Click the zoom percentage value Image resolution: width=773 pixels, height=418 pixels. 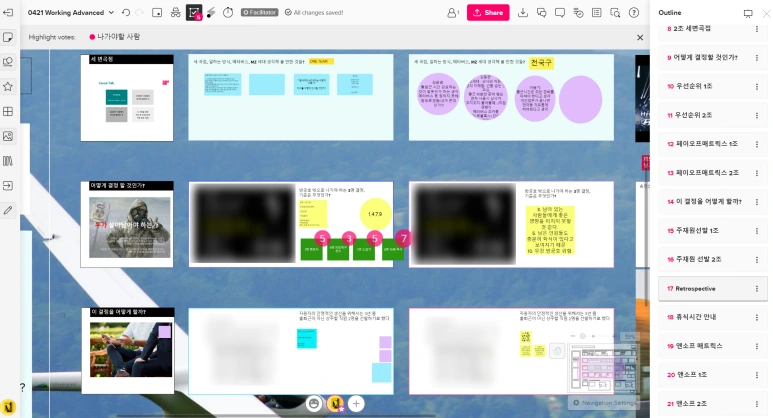tap(629, 337)
